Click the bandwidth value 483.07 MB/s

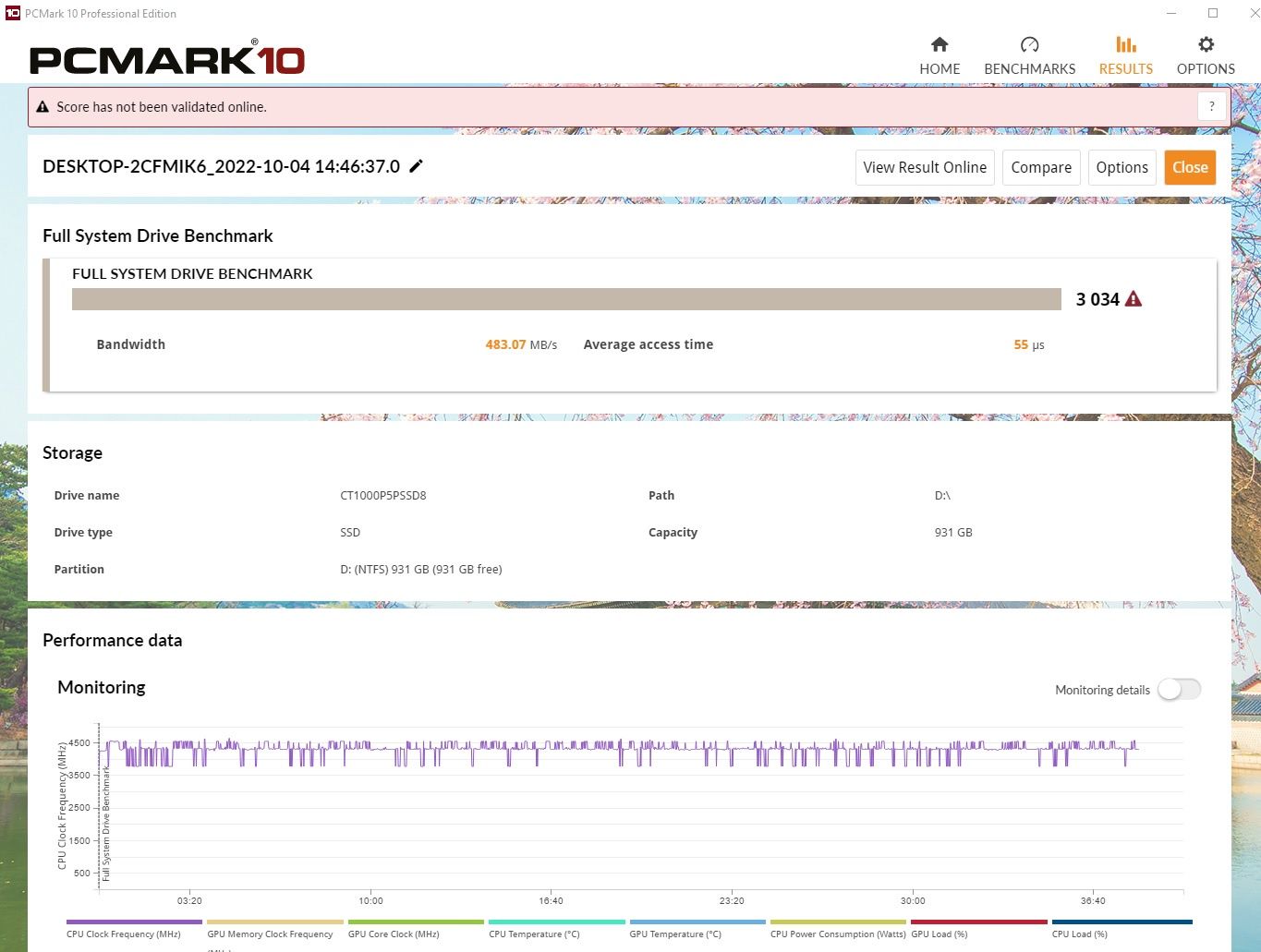point(521,344)
